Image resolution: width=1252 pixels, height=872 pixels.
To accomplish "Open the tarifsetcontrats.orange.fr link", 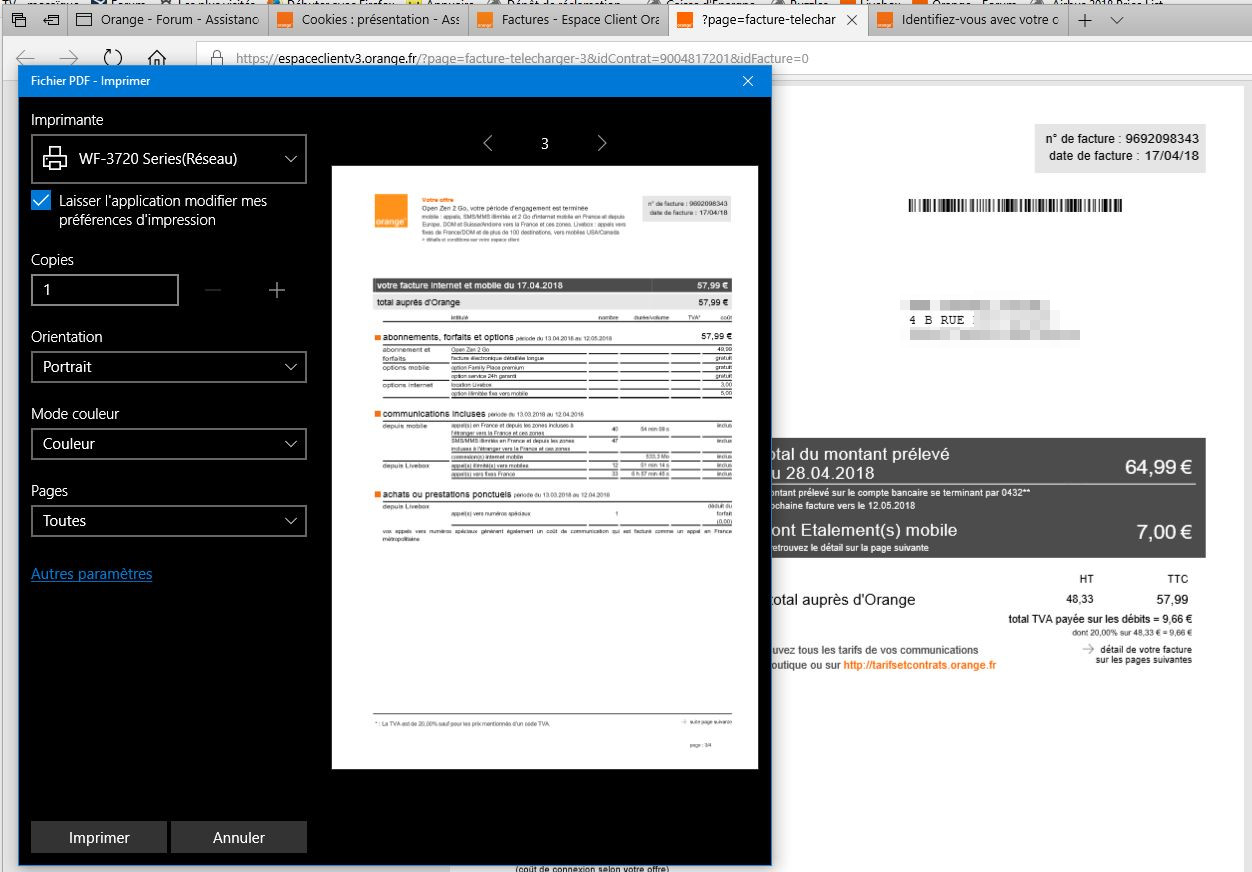I will [919, 665].
